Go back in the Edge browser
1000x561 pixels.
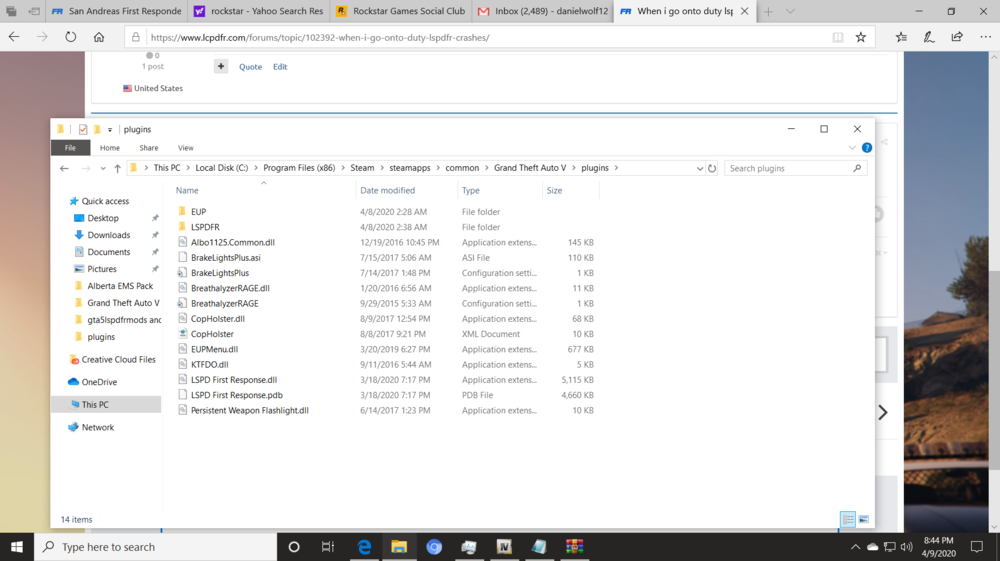click(14, 37)
